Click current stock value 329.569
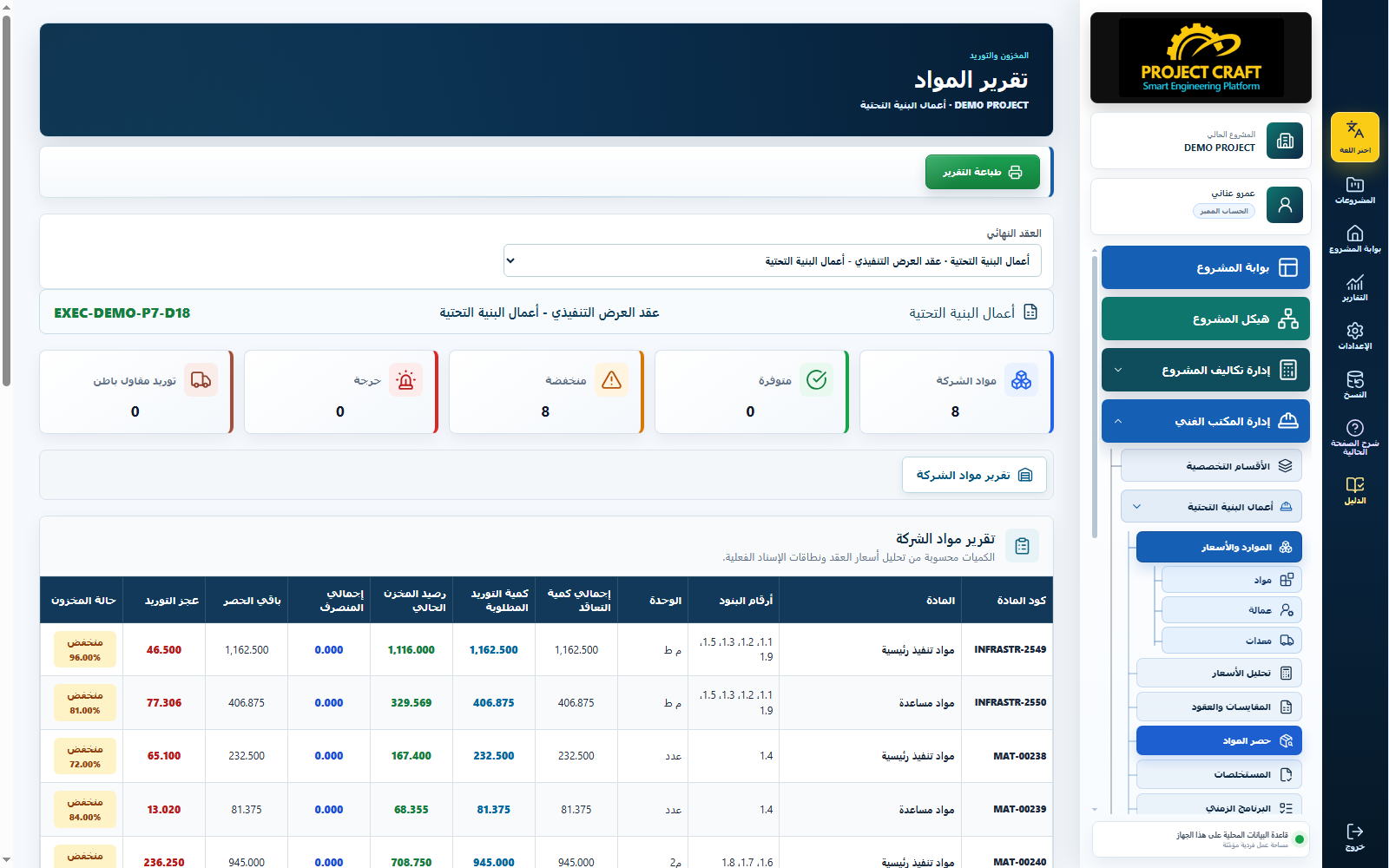The image size is (1389, 868). 411,703
